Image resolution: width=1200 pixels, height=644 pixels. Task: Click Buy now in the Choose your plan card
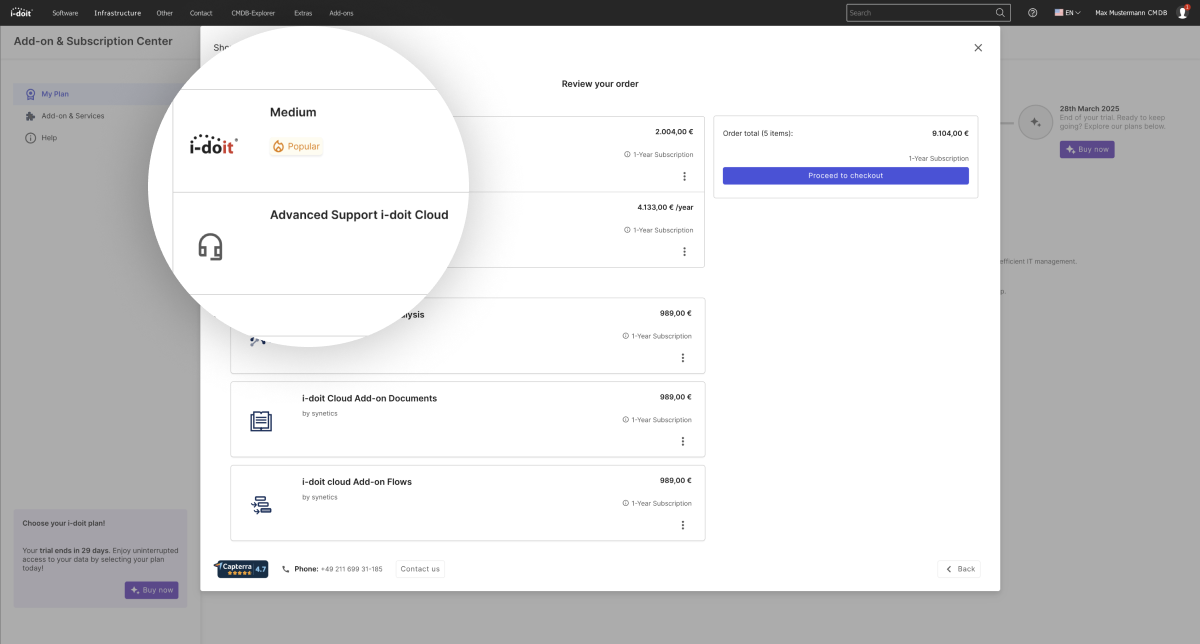[152, 590]
